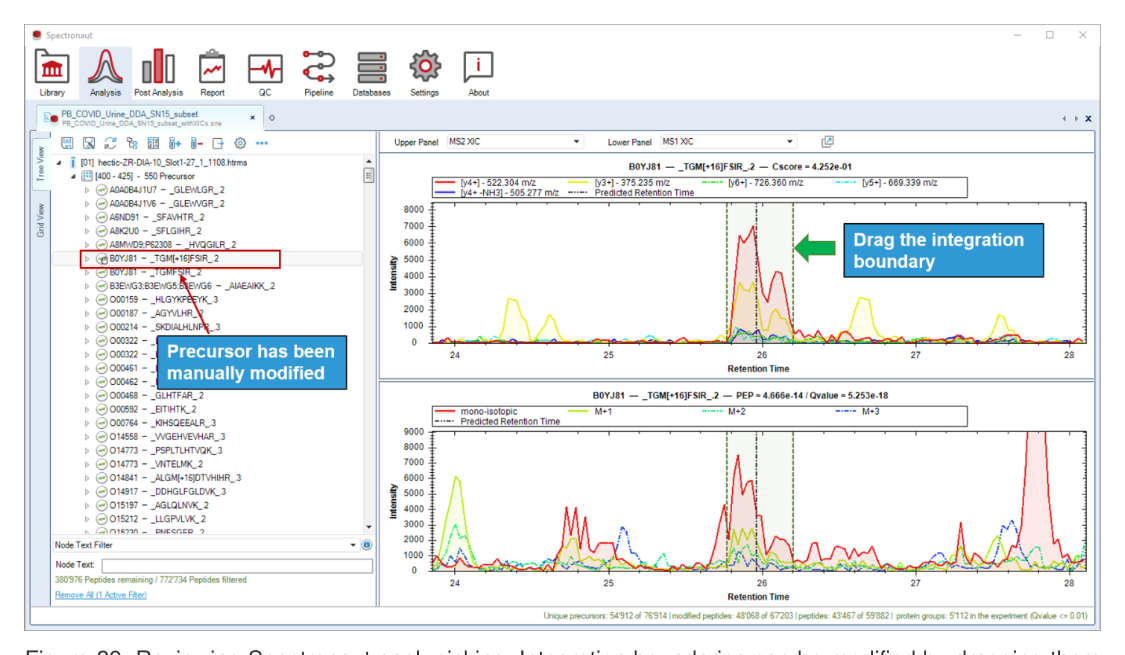Image resolution: width=1125 pixels, height=655 pixels.
Task: Click the tab scroll right arrow
Action: (x=1076, y=118)
